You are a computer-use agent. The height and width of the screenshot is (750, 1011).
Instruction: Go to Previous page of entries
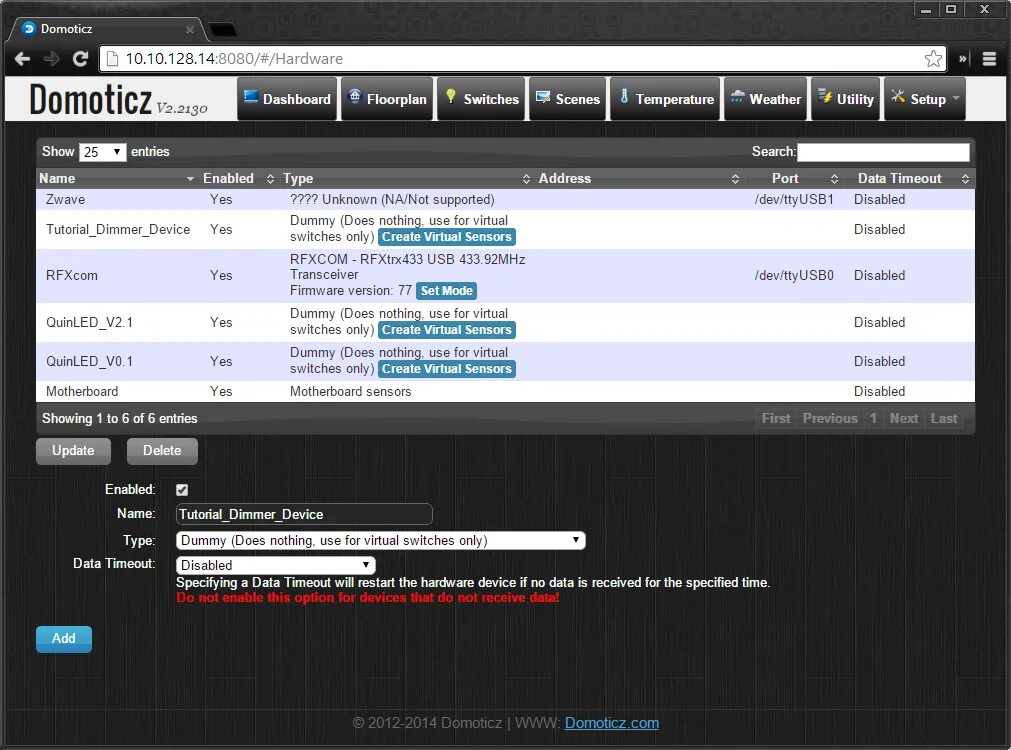830,419
